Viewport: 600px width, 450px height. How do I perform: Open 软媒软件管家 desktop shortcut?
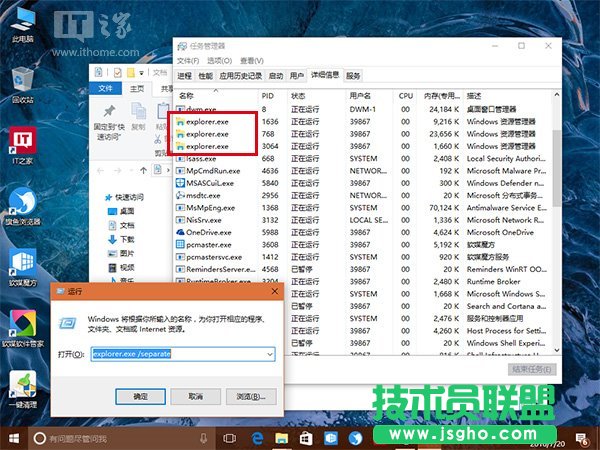[23, 328]
